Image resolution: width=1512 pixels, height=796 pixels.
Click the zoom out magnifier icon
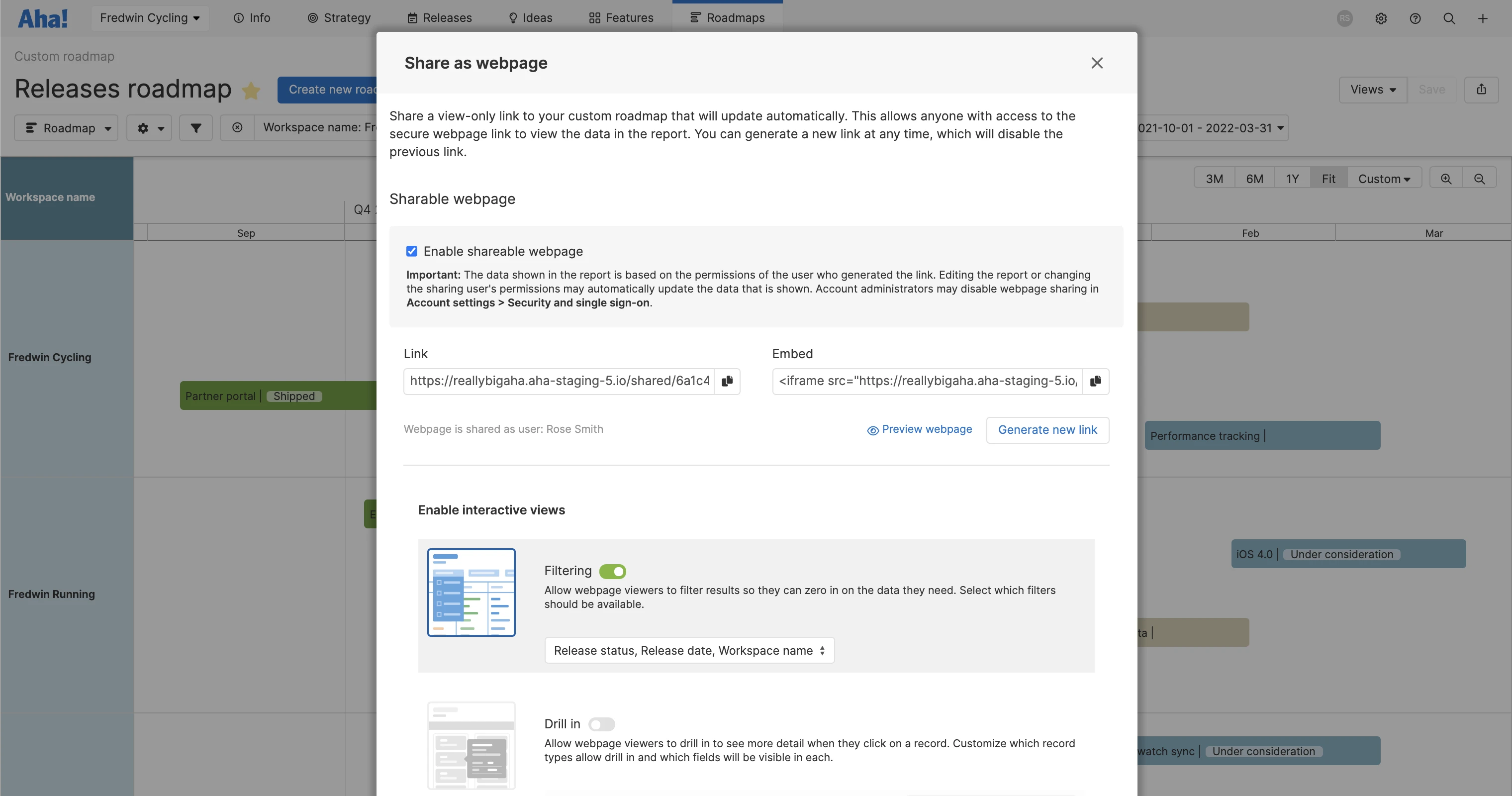point(1479,179)
